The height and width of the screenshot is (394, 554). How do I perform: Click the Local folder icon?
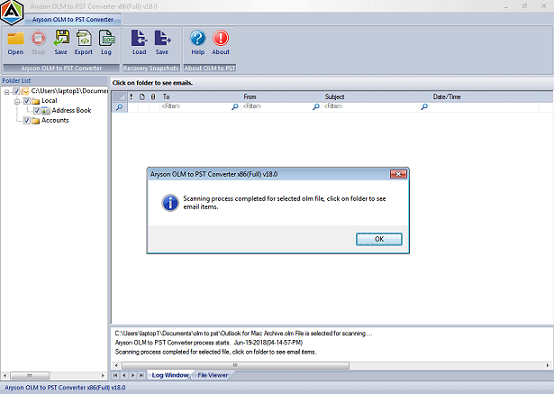click(x=36, y=101)
